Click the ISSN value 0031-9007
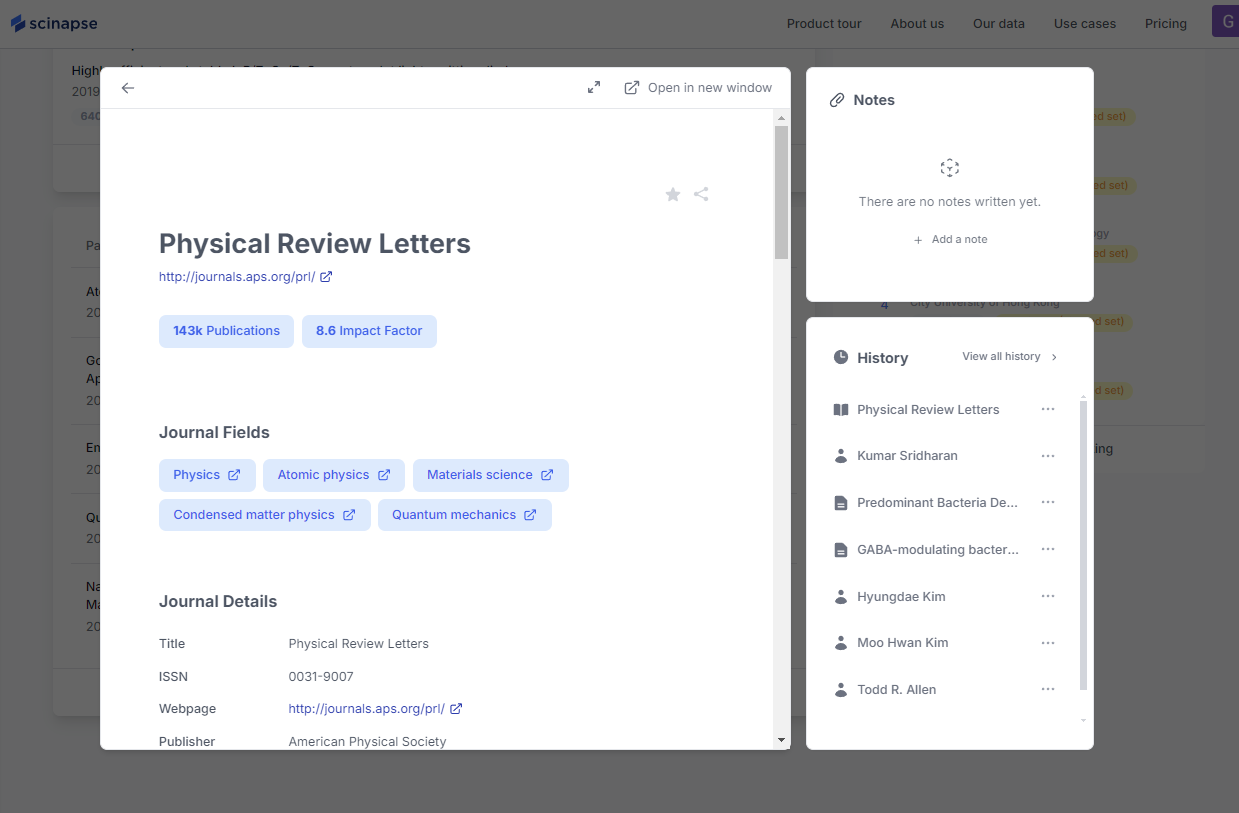The height and width of the screenshot is (813, 1239). pos(321,677)
